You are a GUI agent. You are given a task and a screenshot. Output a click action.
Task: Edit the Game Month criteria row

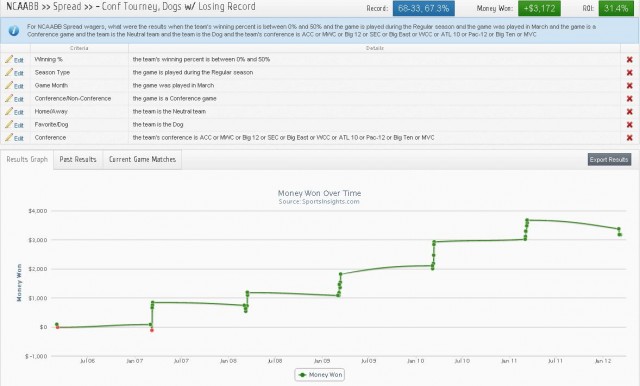(14, 86)
